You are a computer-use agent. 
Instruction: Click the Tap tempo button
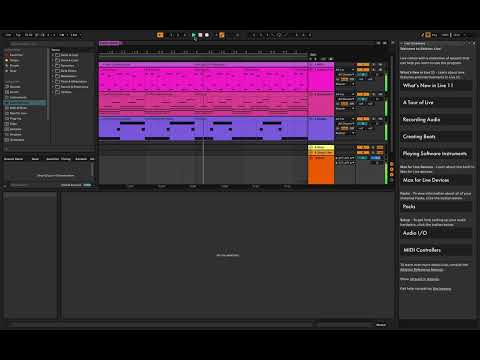(x=18, y=35)
